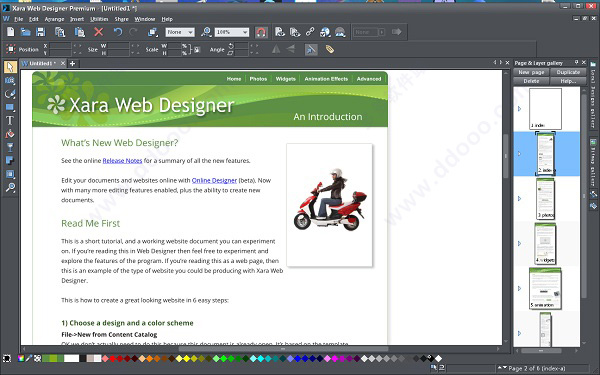
Task: Toggle the show bounds handles icon
Action: point(11,49)
